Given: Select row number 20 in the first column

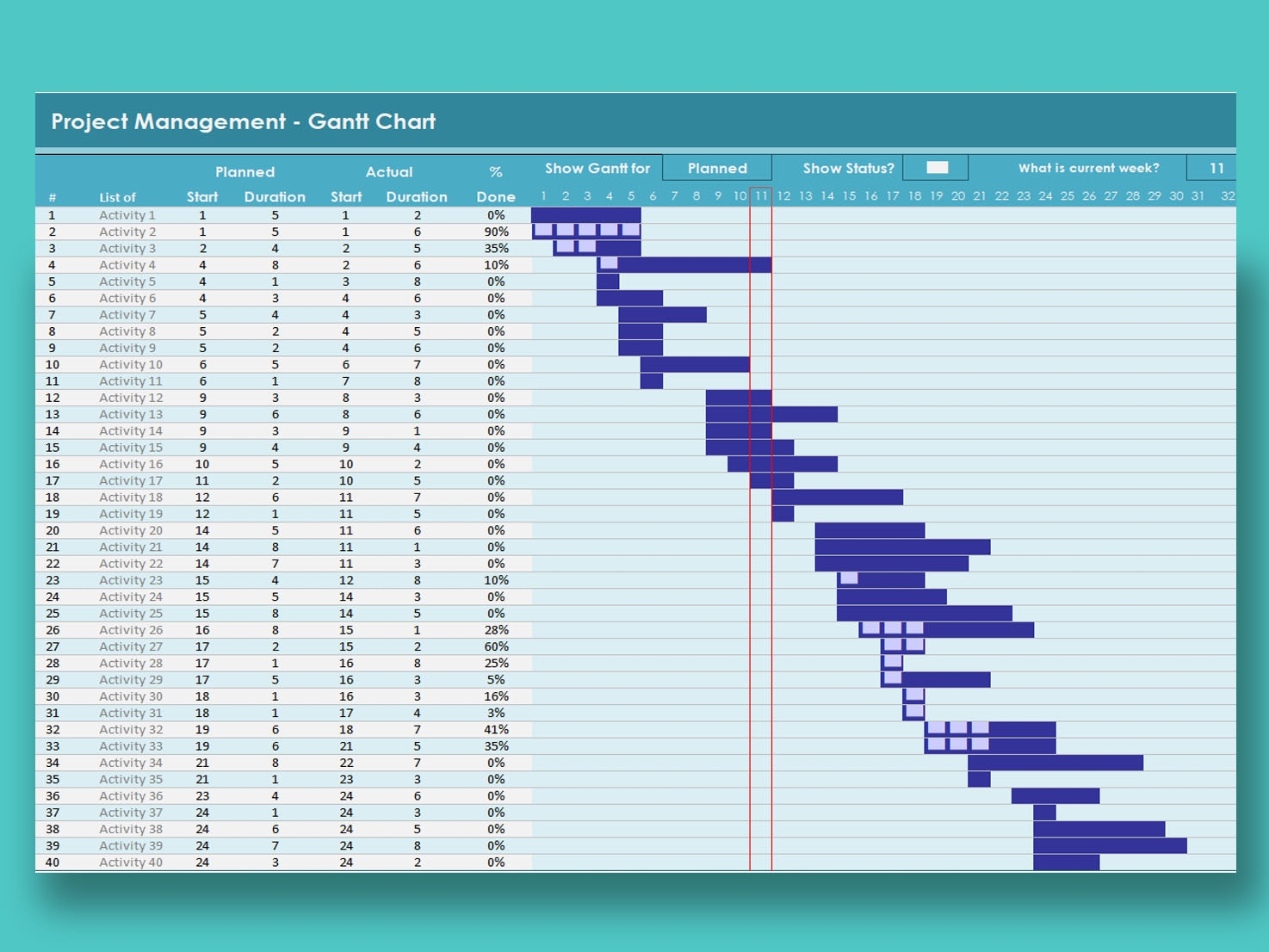Looking at the screenshot, I should tap(53, 530).
